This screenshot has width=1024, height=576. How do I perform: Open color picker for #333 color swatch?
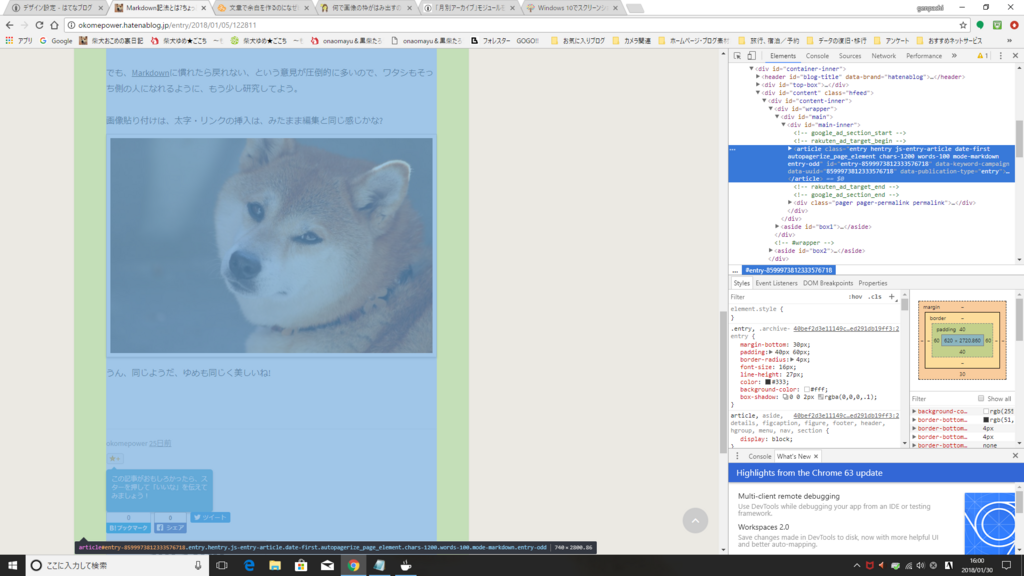tap(768, 382)
